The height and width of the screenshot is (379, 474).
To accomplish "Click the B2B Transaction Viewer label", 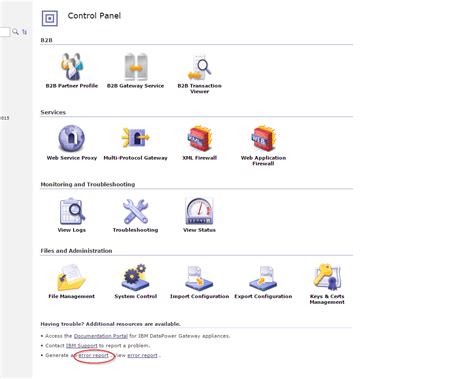I will (199, 88).
